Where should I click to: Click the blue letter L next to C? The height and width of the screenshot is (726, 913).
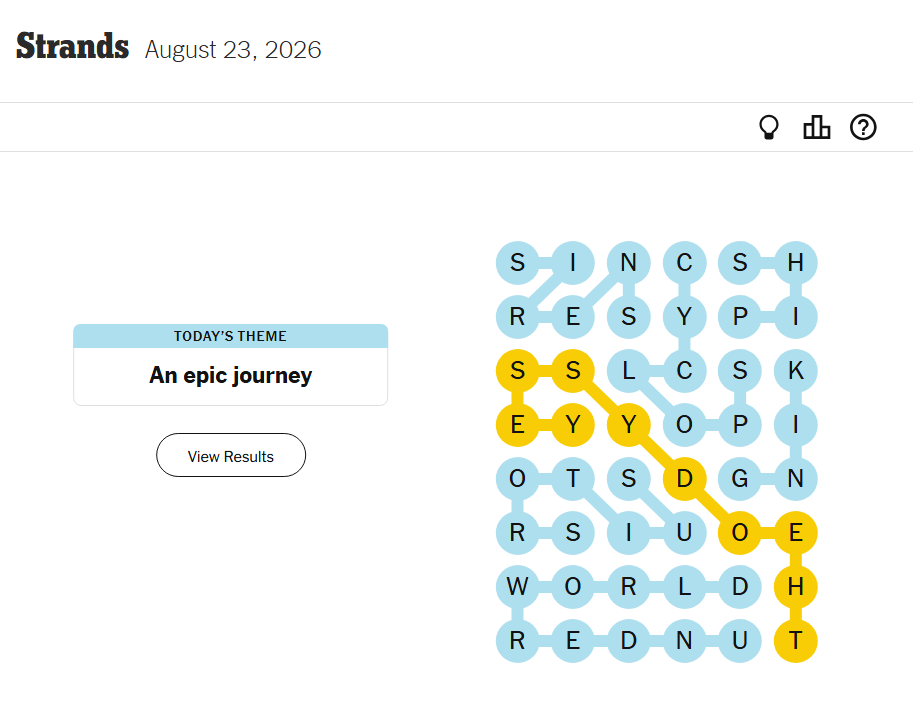[628, 370]
